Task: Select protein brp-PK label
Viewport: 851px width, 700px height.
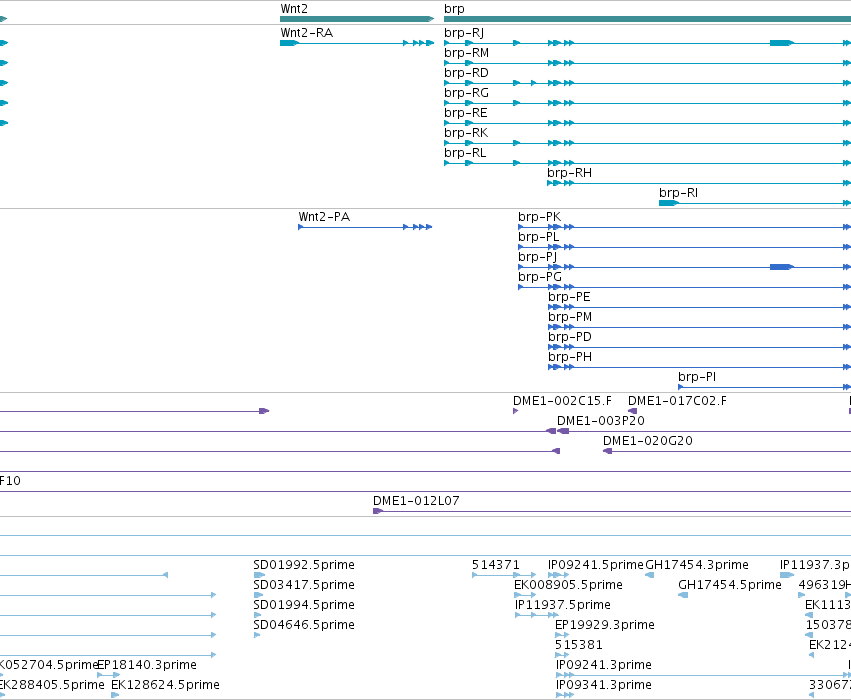Action: click(x=539, y=218)
